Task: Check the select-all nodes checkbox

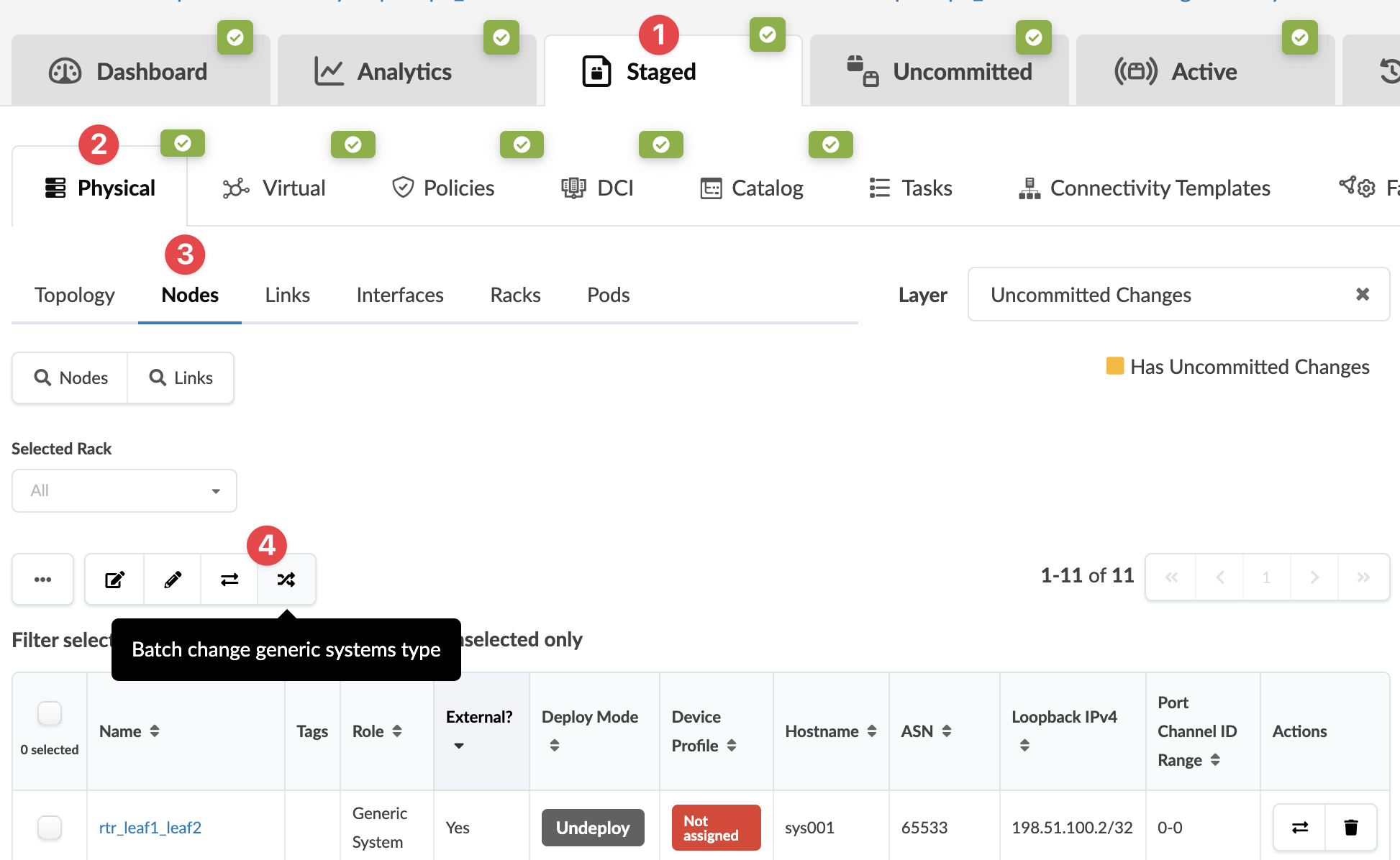Action: coord(50,713)
